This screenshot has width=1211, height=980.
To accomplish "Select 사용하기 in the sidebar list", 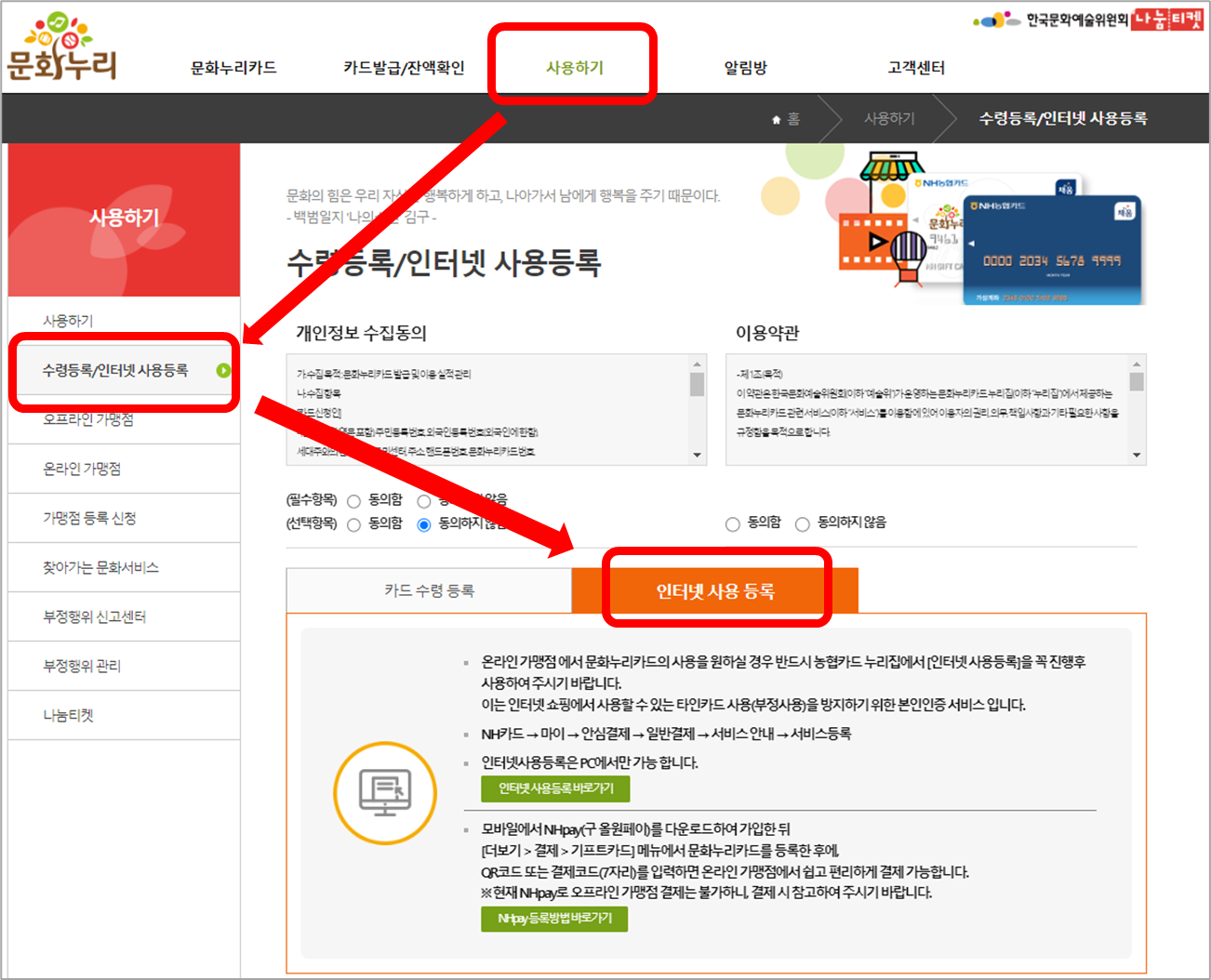I will (124, 321).
